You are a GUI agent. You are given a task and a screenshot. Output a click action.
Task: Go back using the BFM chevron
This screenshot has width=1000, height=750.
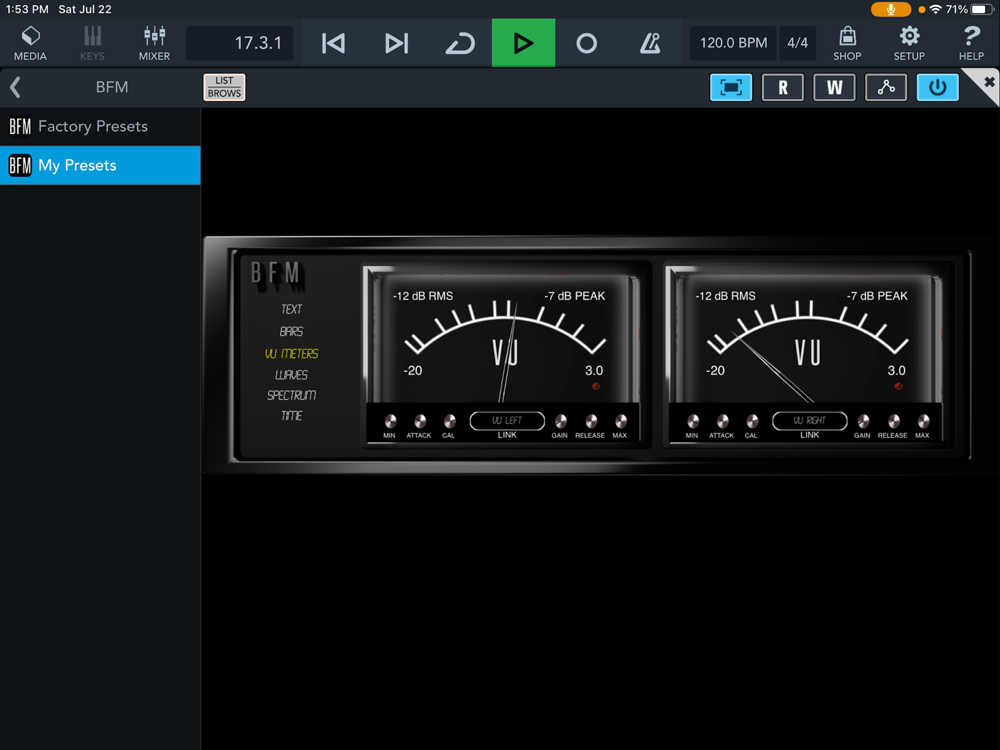click(x=15, y=87)
